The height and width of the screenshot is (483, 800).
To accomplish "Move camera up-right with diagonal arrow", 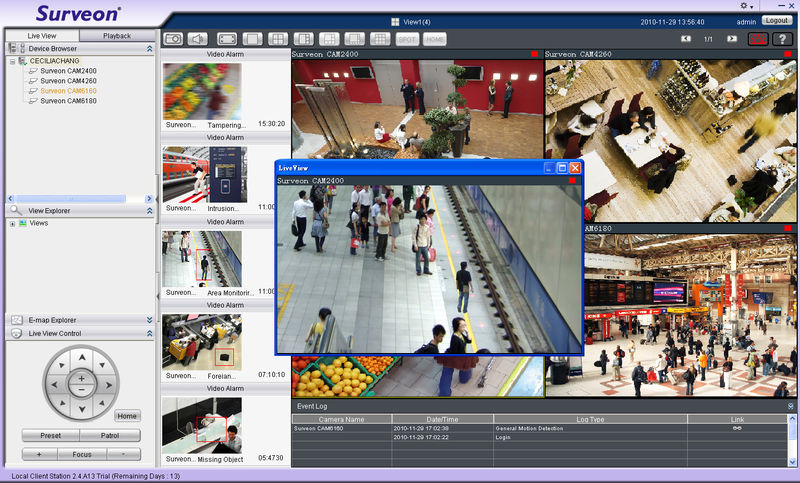I will tap(102, 365).
